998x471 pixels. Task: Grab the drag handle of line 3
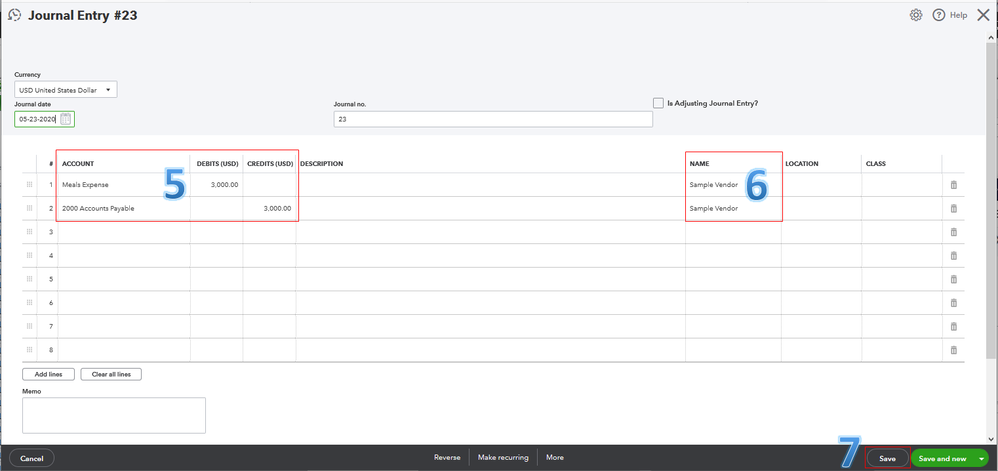coord(29,232)
